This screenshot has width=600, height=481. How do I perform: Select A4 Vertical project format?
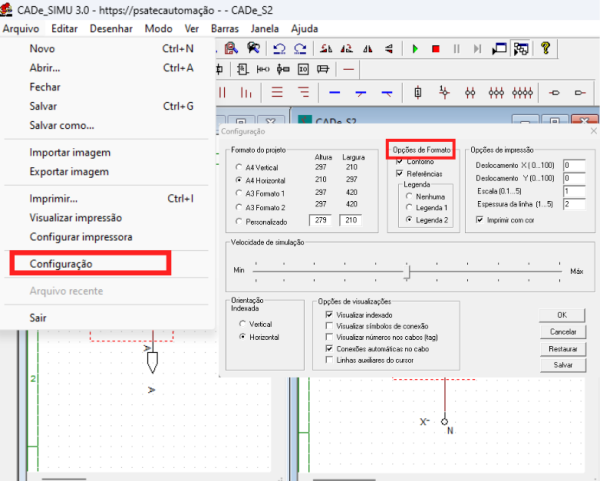point(239,167)
